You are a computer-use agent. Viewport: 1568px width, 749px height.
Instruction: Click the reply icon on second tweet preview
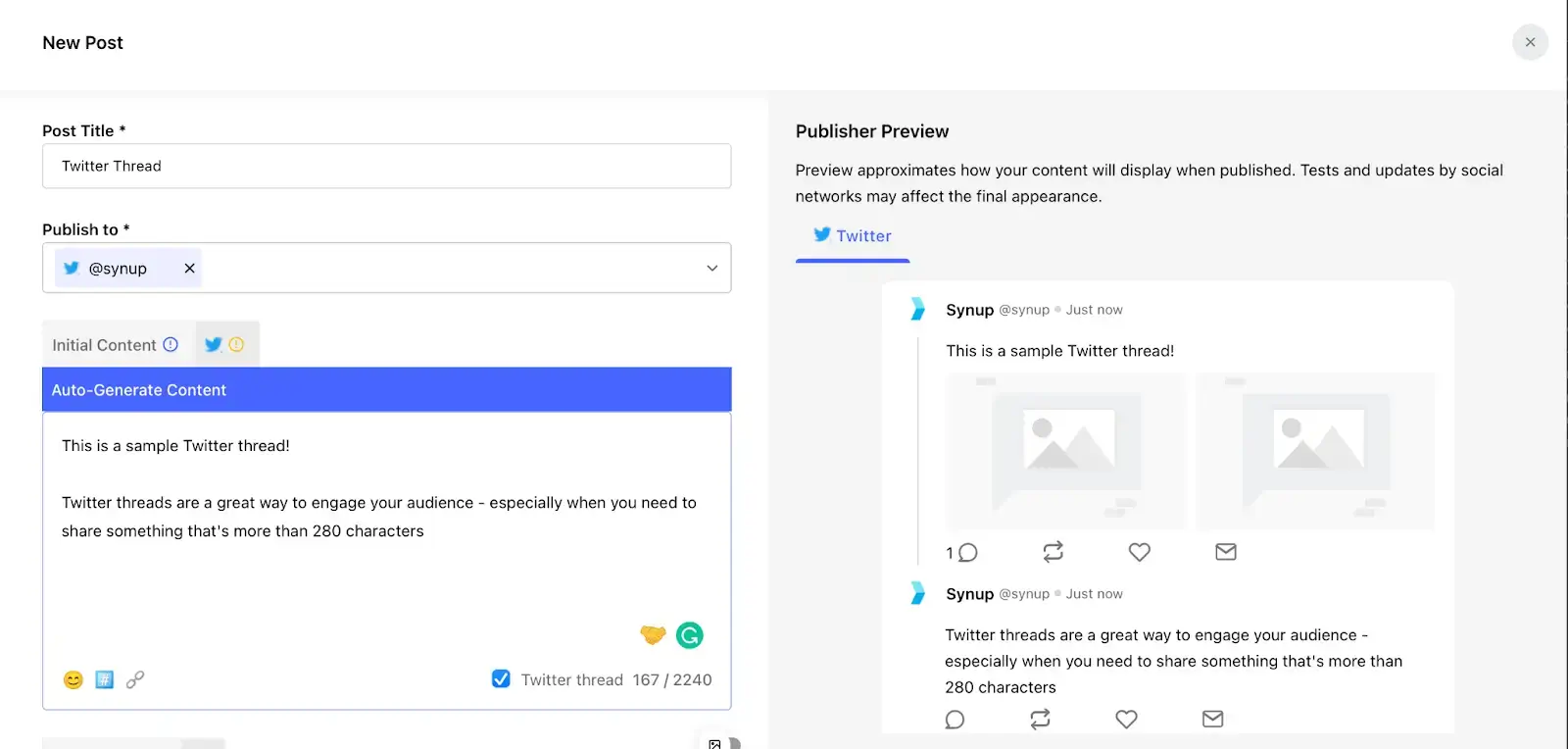(x=955, y=720)
